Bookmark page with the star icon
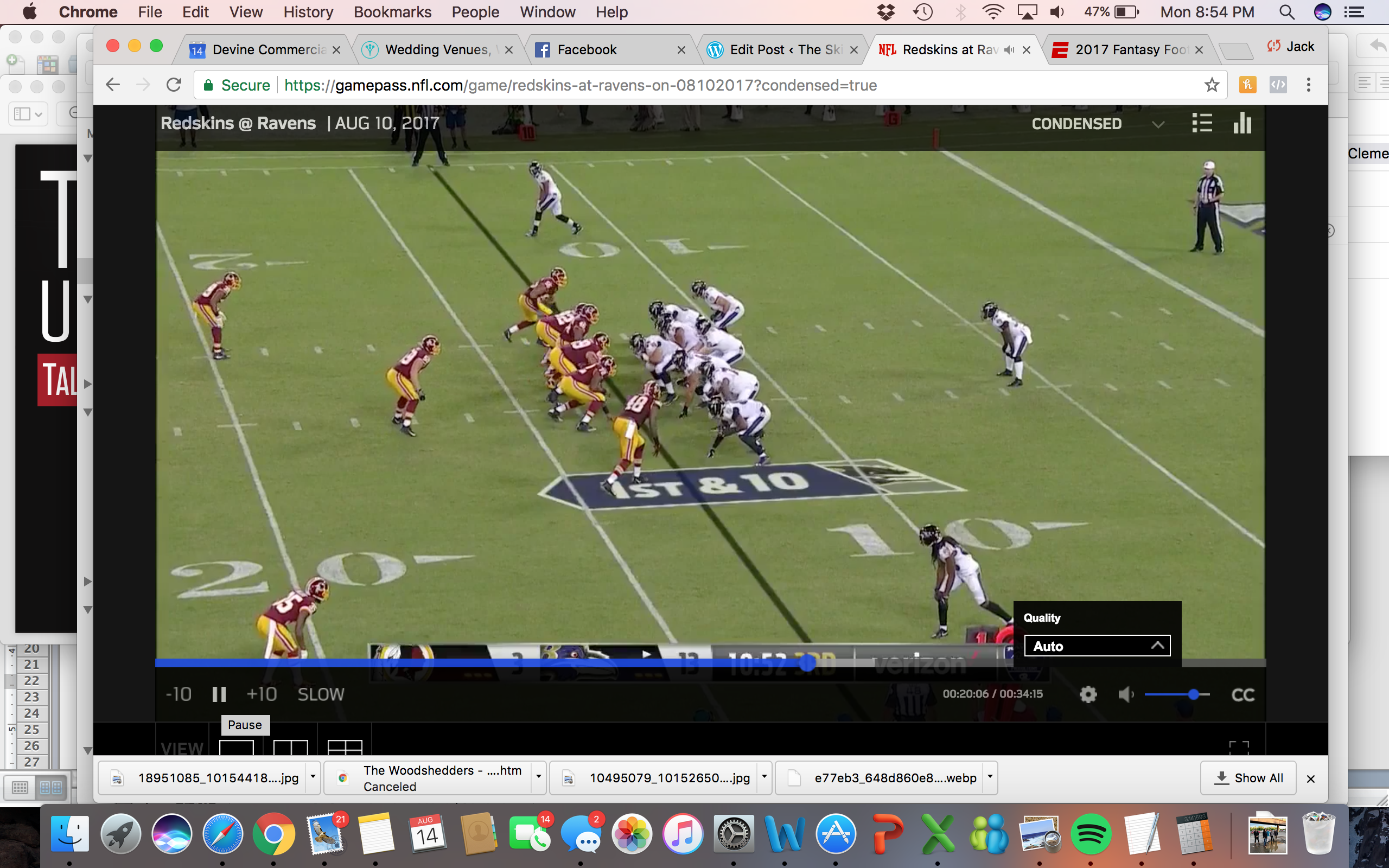 click(1211, 86)
